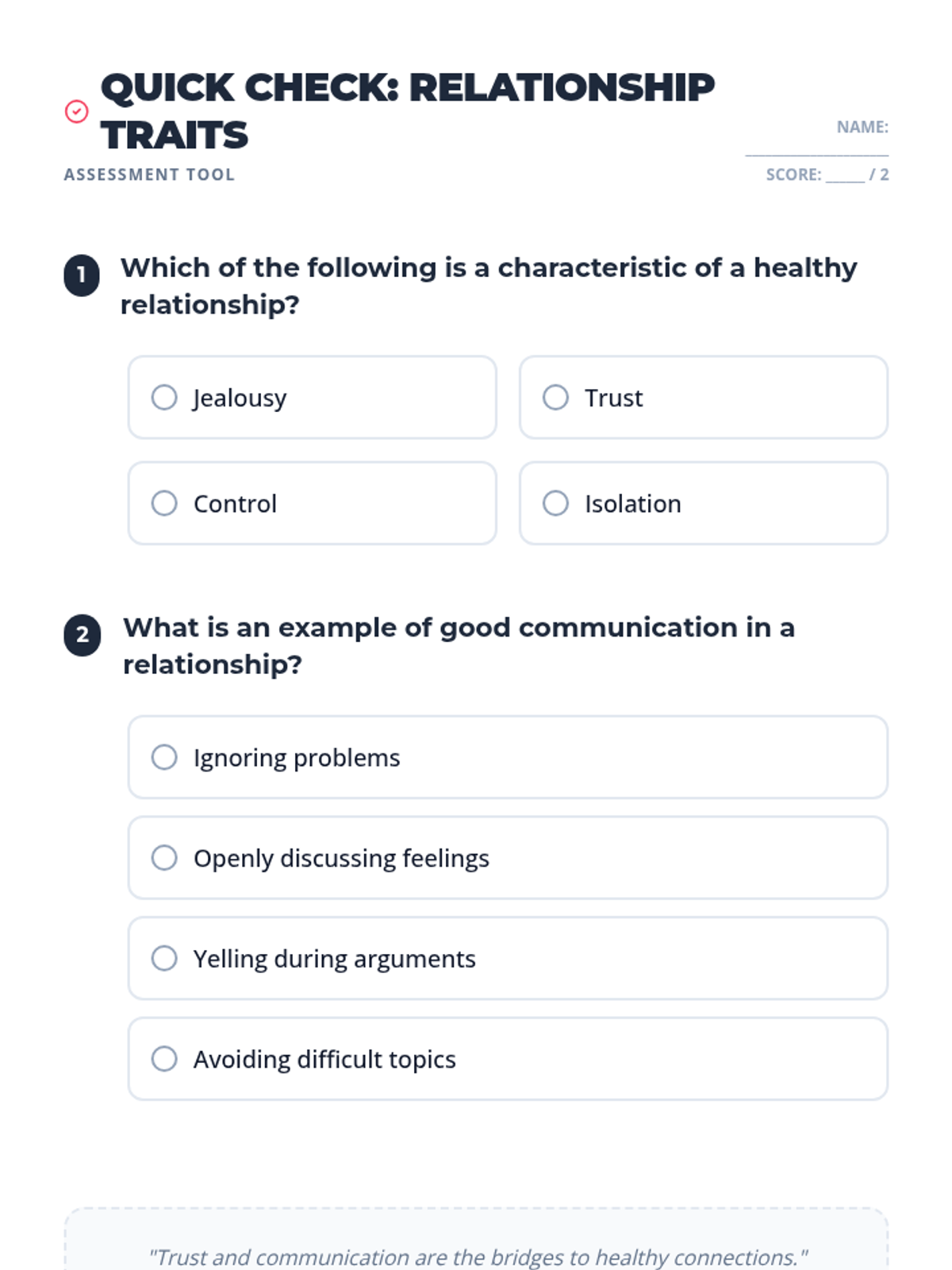Click the Quick Check: Relationship Traits heading

tap(408, 111)
